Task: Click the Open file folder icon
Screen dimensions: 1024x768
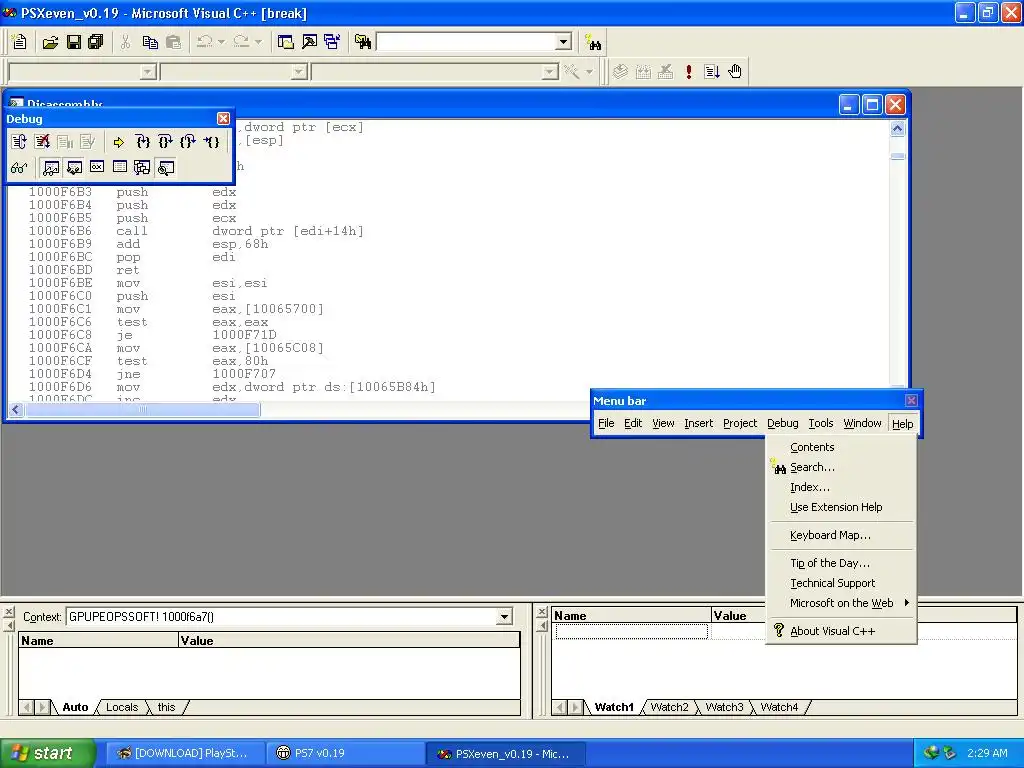Action: click(50, 42)
